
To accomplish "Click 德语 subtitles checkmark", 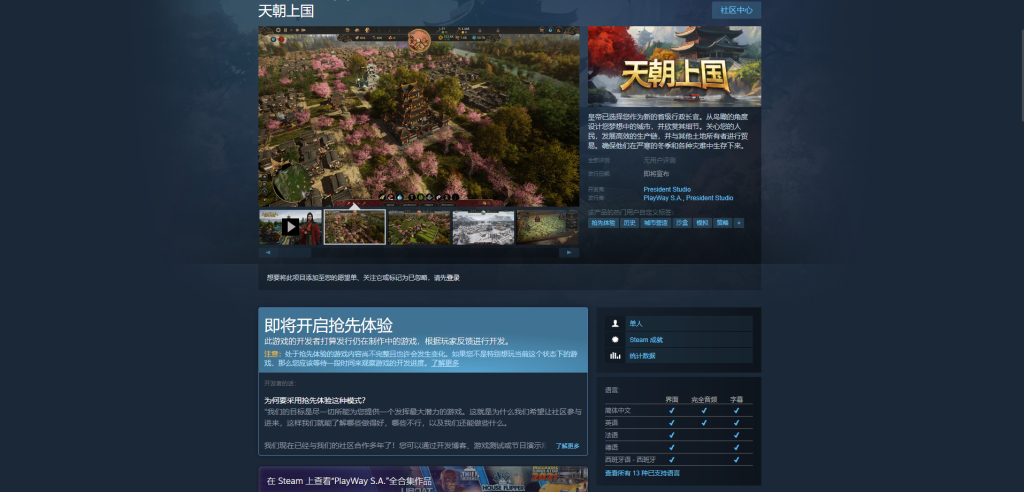I will [x=736, y=448].
